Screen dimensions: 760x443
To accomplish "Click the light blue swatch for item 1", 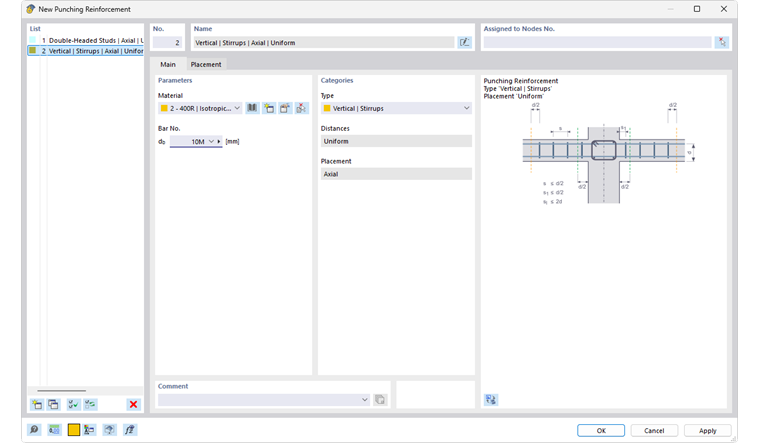I will pyautogui.click(x=32, y=40).
